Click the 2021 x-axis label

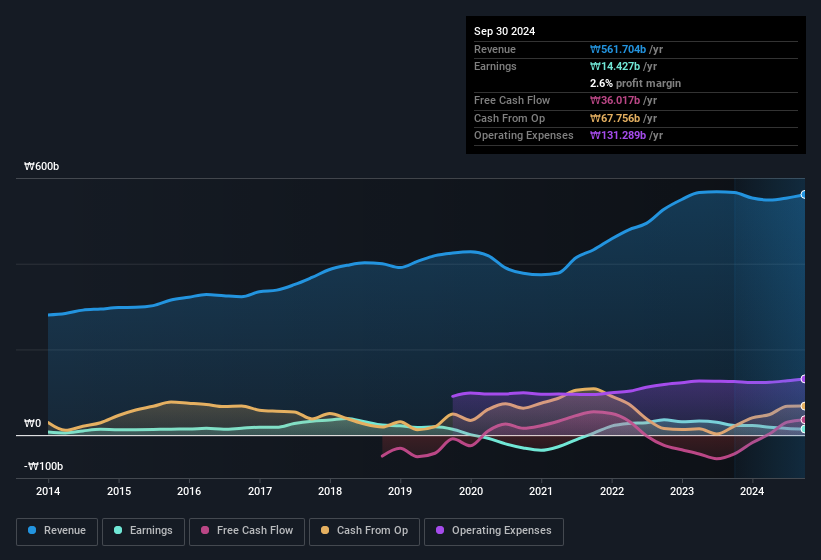pyautogui.click(x=541, y=491)
